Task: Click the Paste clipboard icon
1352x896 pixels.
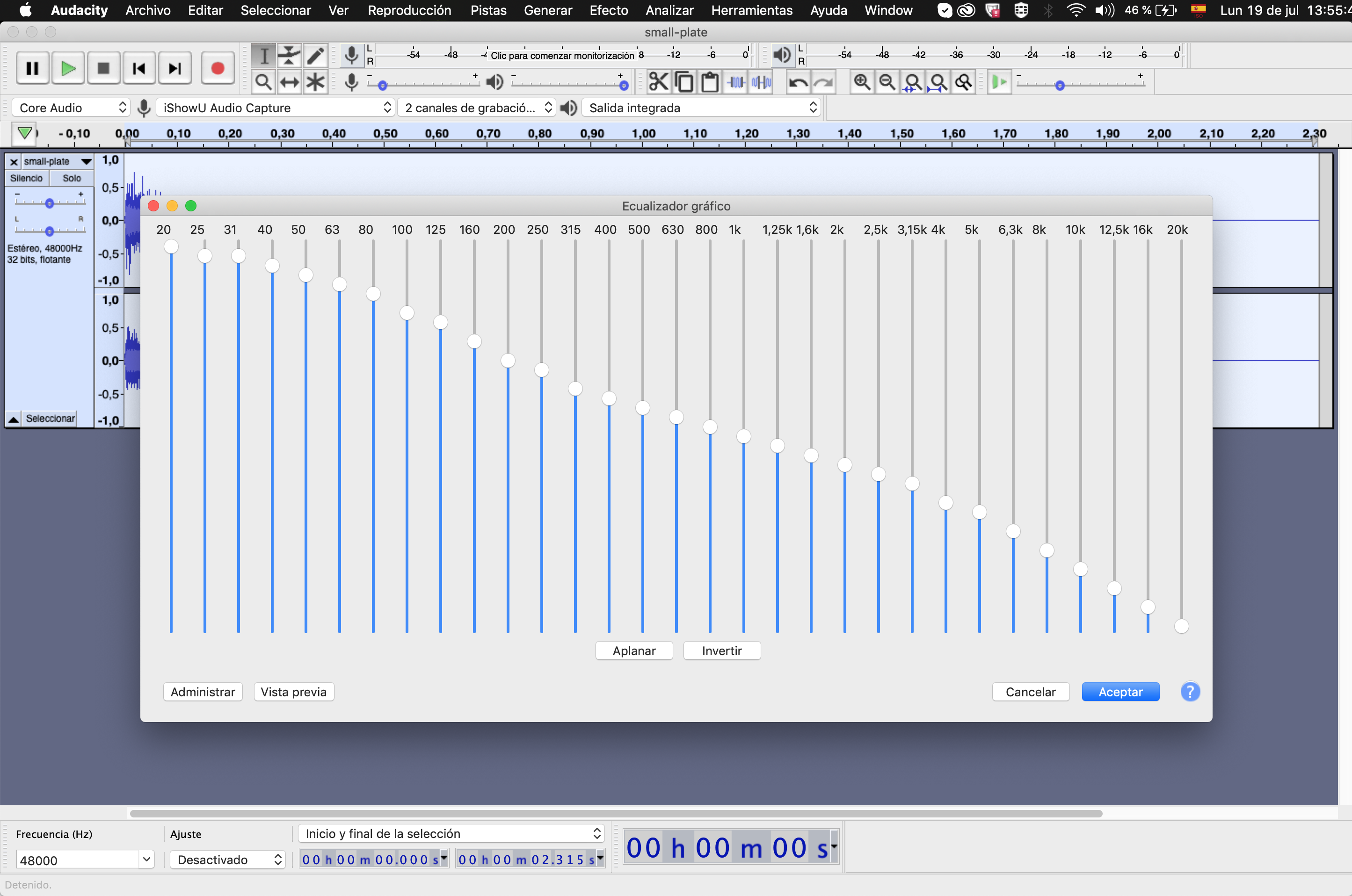Action: [709, 82]
